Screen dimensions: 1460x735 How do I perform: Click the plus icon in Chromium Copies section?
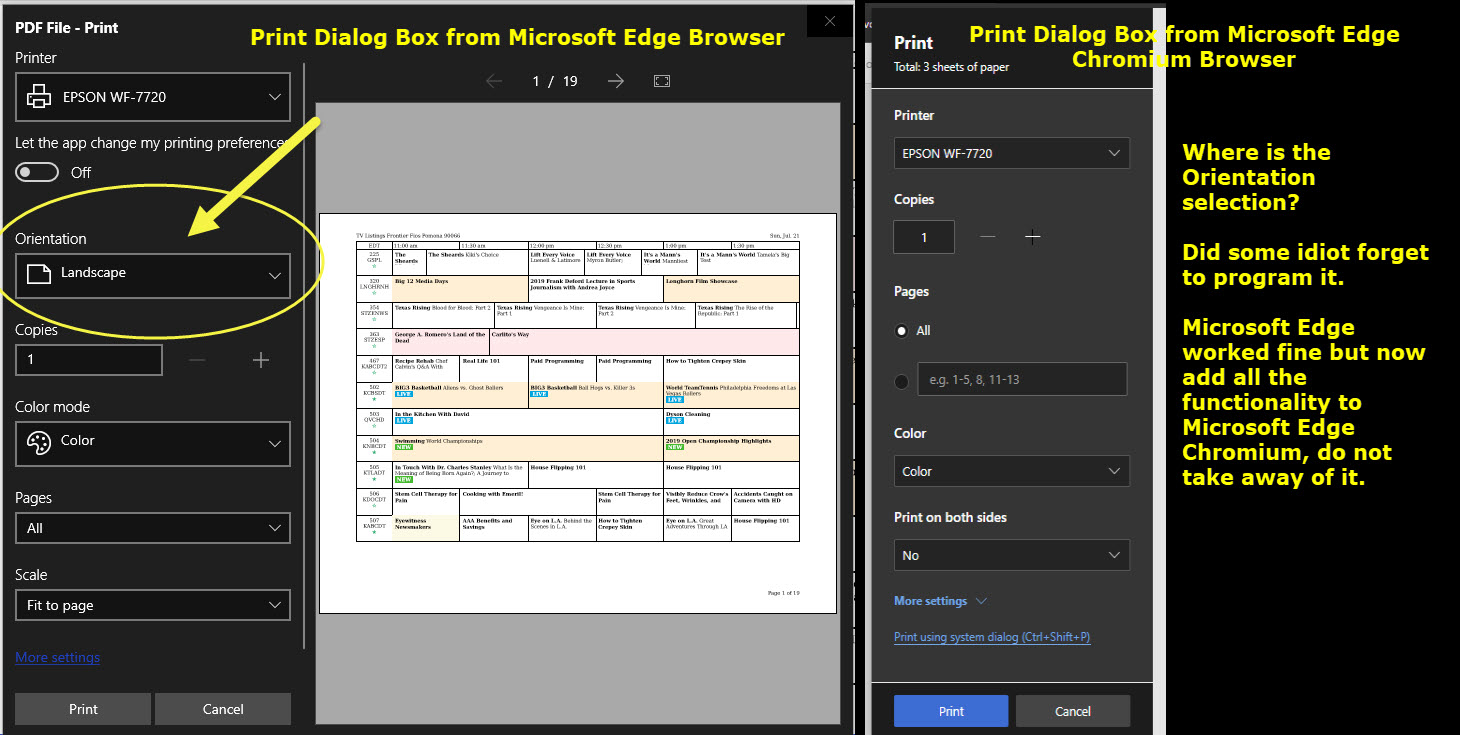point(1032,237)
